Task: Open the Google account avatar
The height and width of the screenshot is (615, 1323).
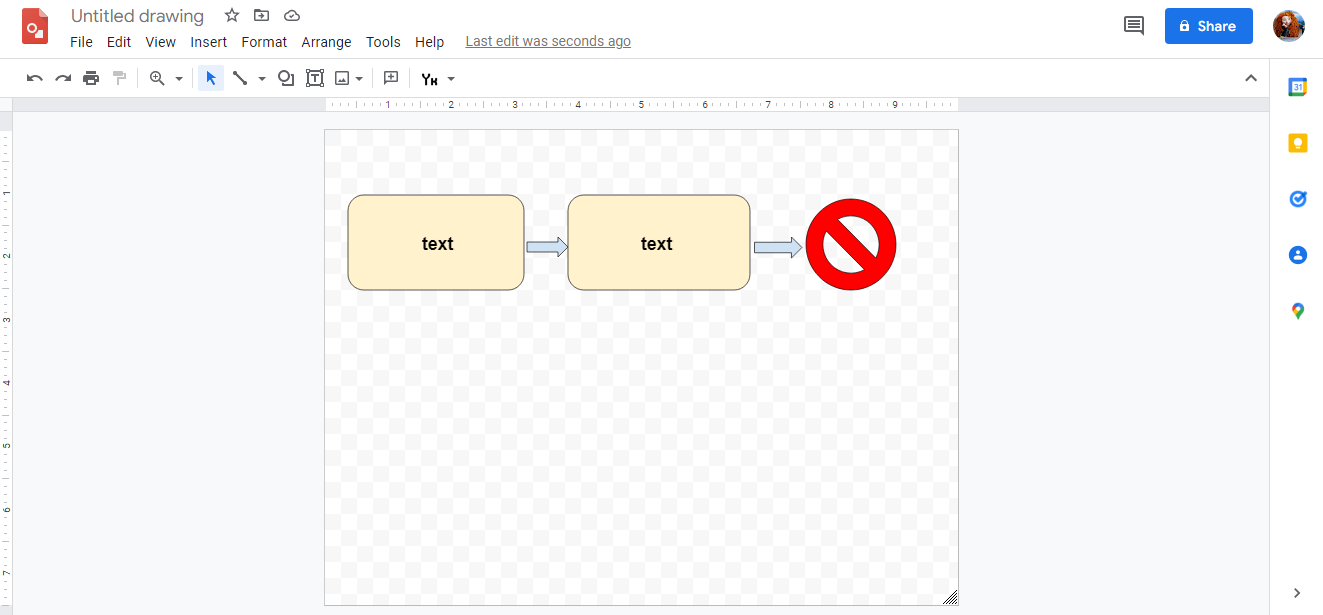Action: pyautogui.click(x=1288, y=26)
